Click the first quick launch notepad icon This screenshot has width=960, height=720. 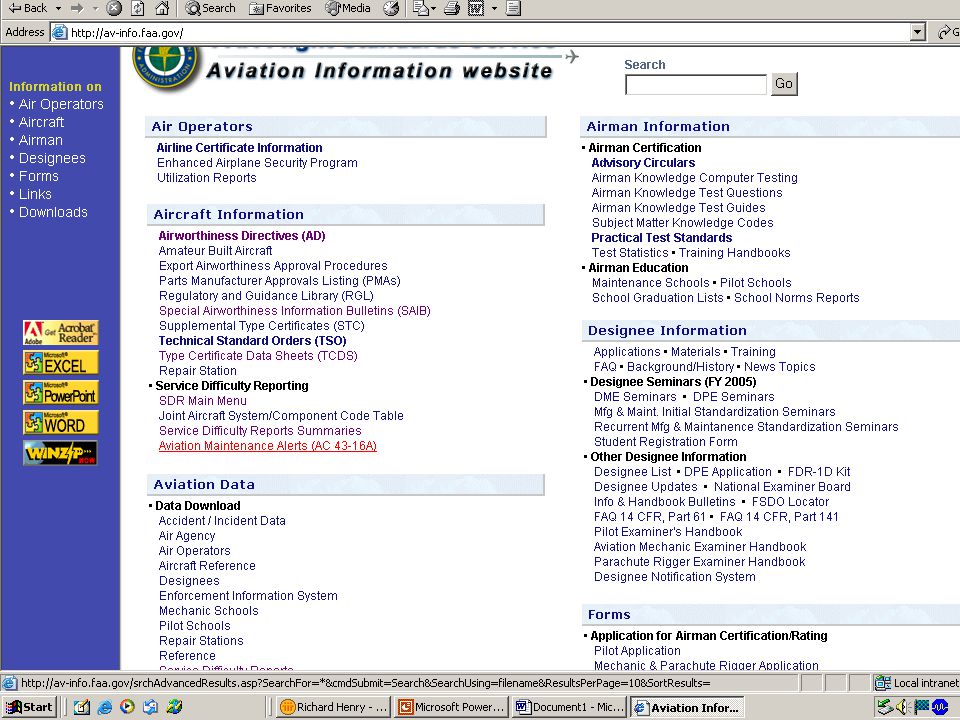(81, 707)
